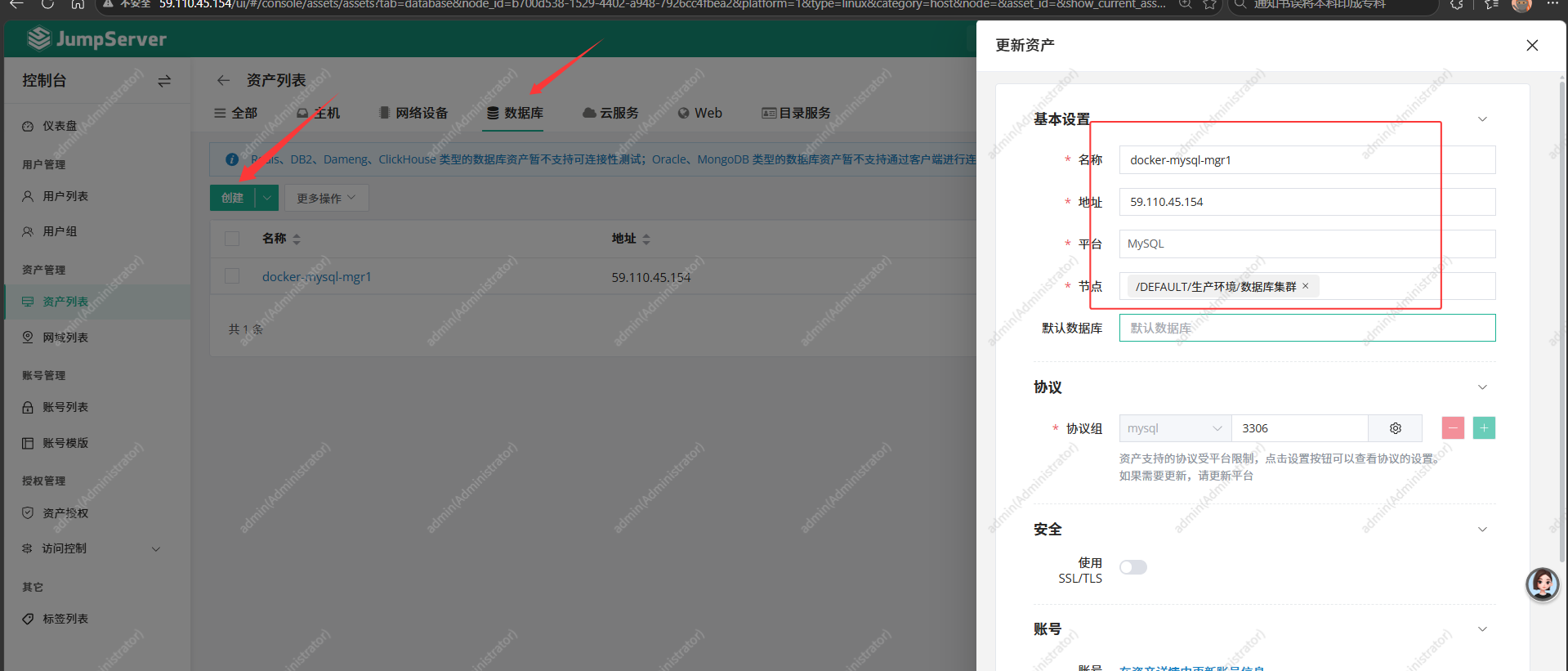The width and height of the screenshot is (1568, 671).
Task: Click the JumpServer logo
Action: click(97, 39)
